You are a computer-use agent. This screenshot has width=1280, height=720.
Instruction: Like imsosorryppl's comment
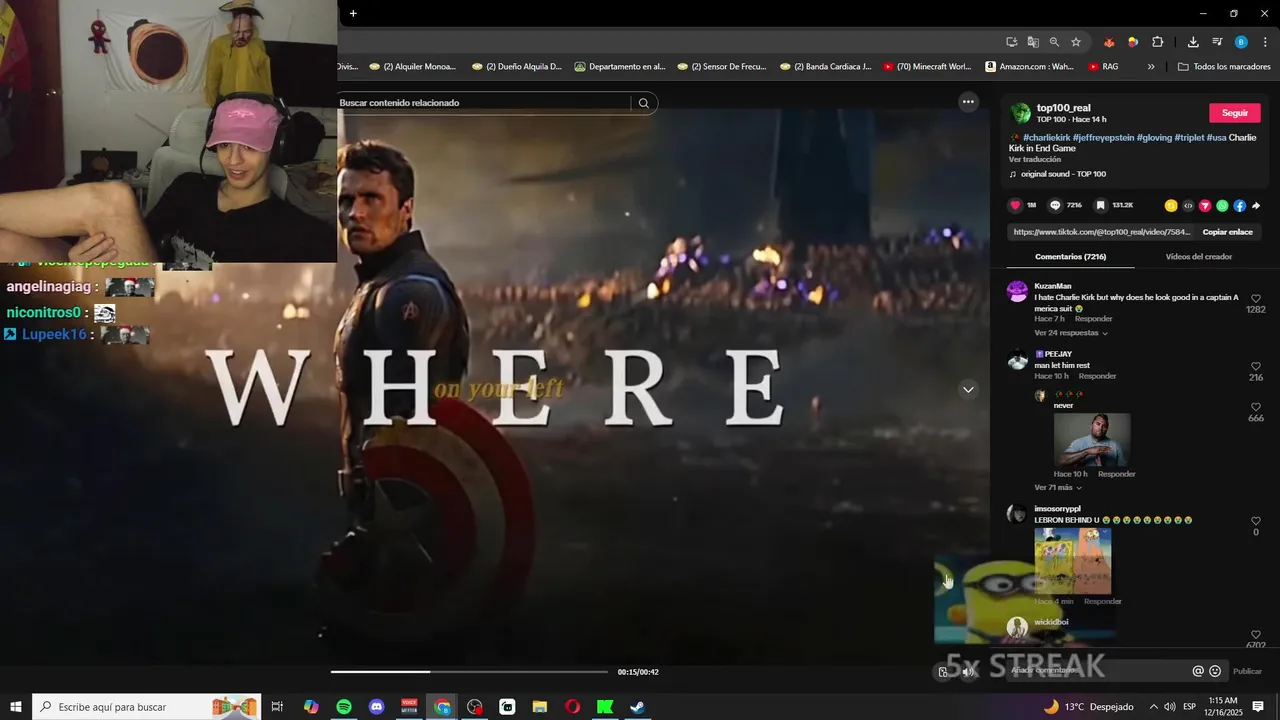(x=1256, y=521)
